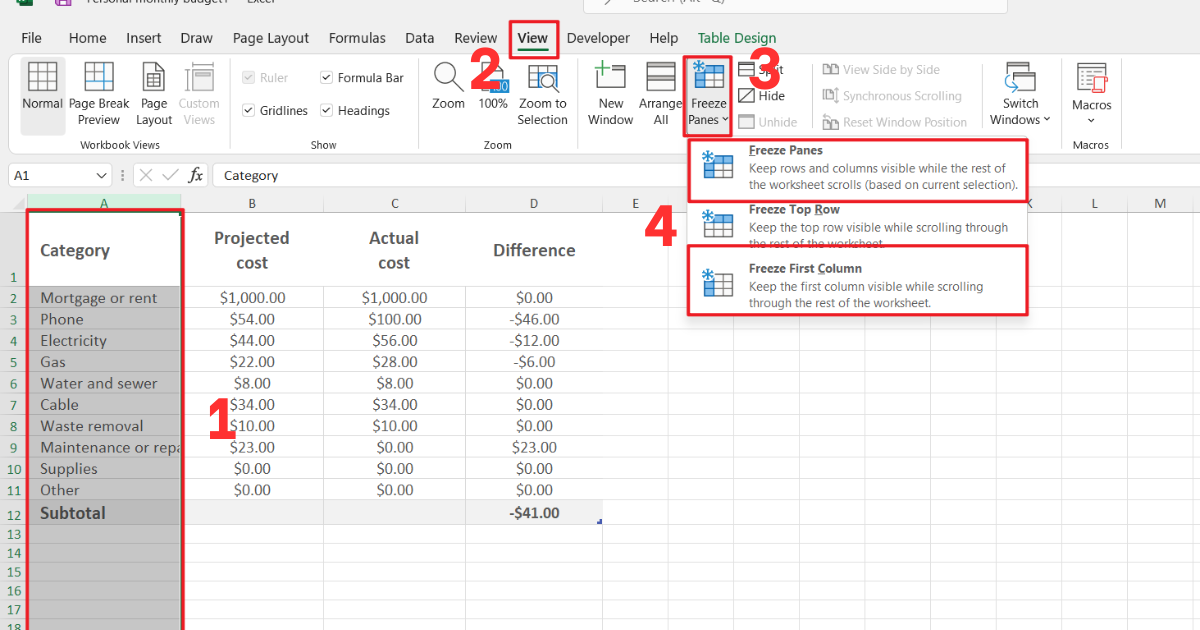1200x630 pixels.
Task: Confirm formula bar entry (check)
Action: [171, 175]
